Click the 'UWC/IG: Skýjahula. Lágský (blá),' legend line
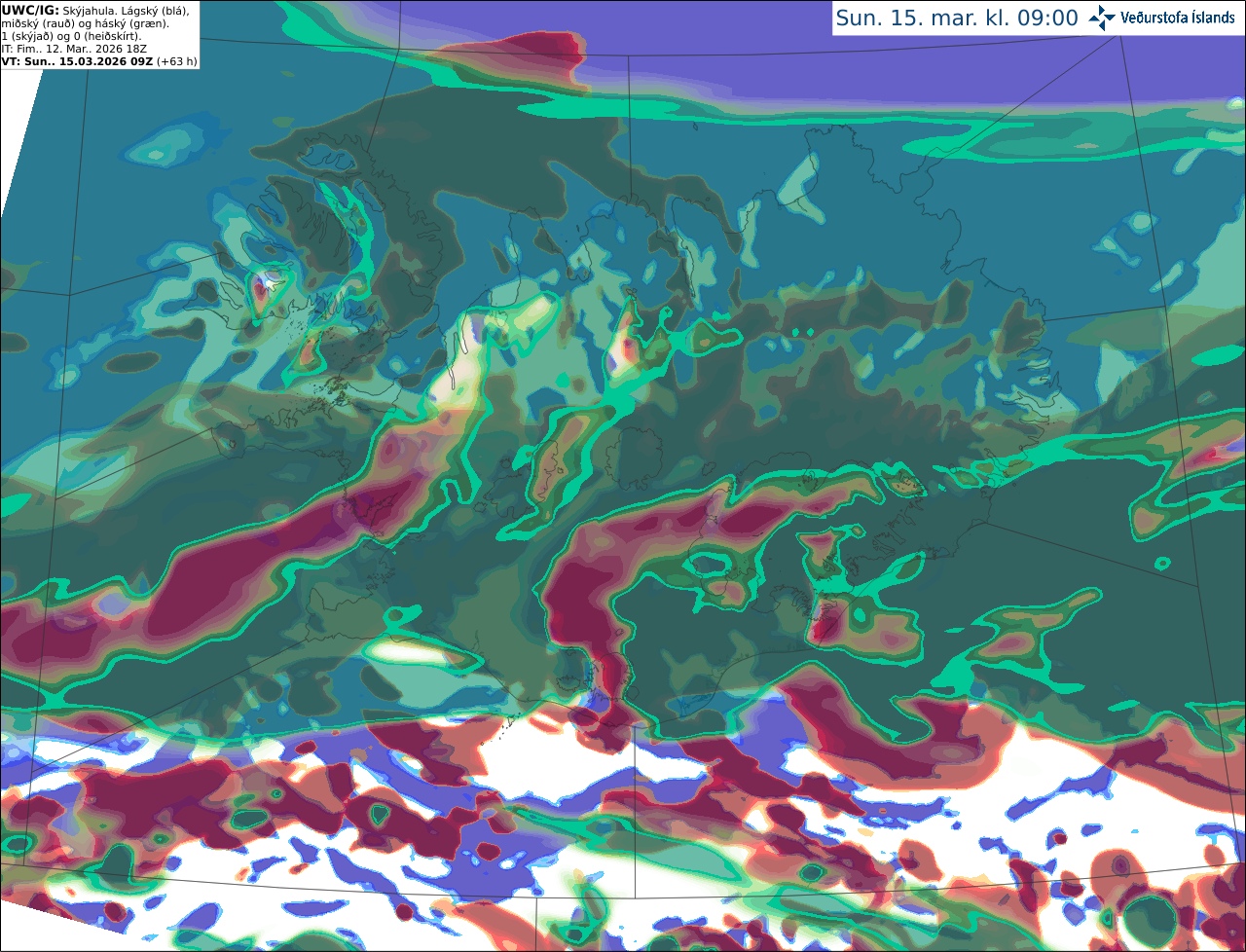Screen dimensions: 1246x952 click(x=95, y=10)
